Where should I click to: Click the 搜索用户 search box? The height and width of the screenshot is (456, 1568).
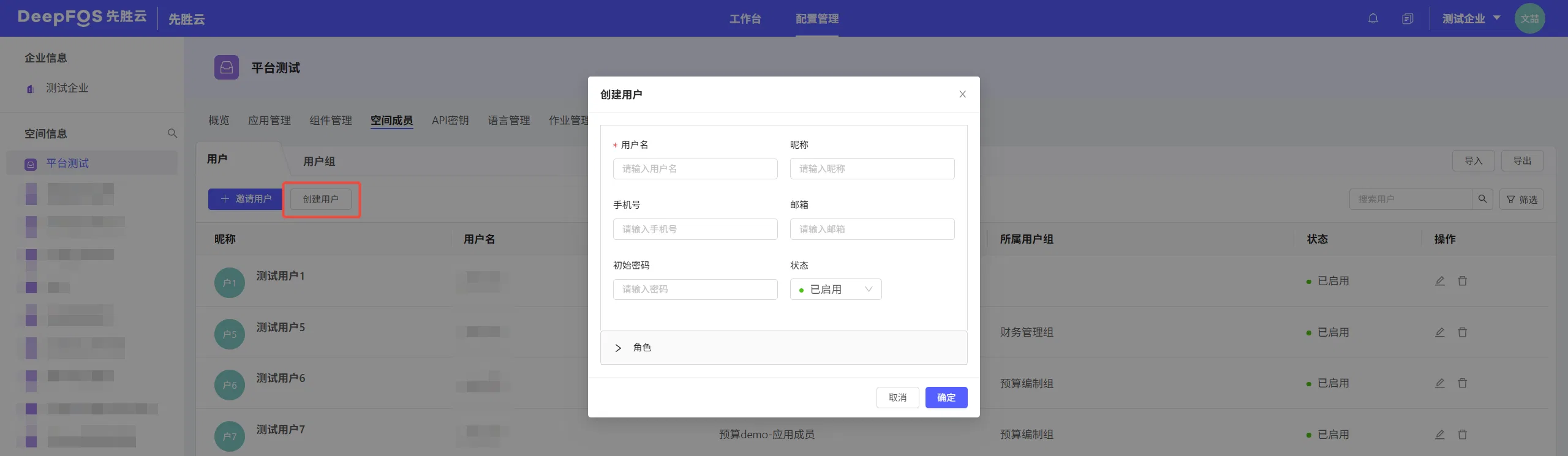pyautogui.click(x=1411, y=199)
